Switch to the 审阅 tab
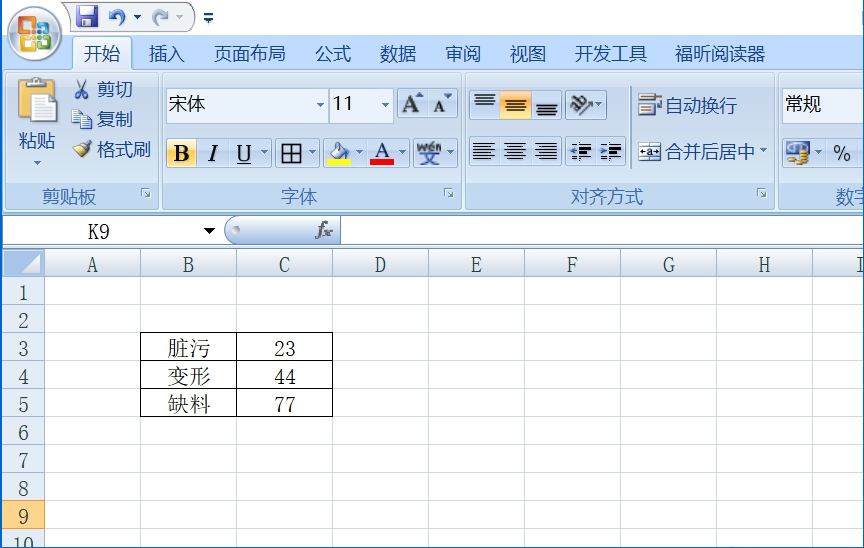This screenshot has width=864, height=548. click(463, 54)
